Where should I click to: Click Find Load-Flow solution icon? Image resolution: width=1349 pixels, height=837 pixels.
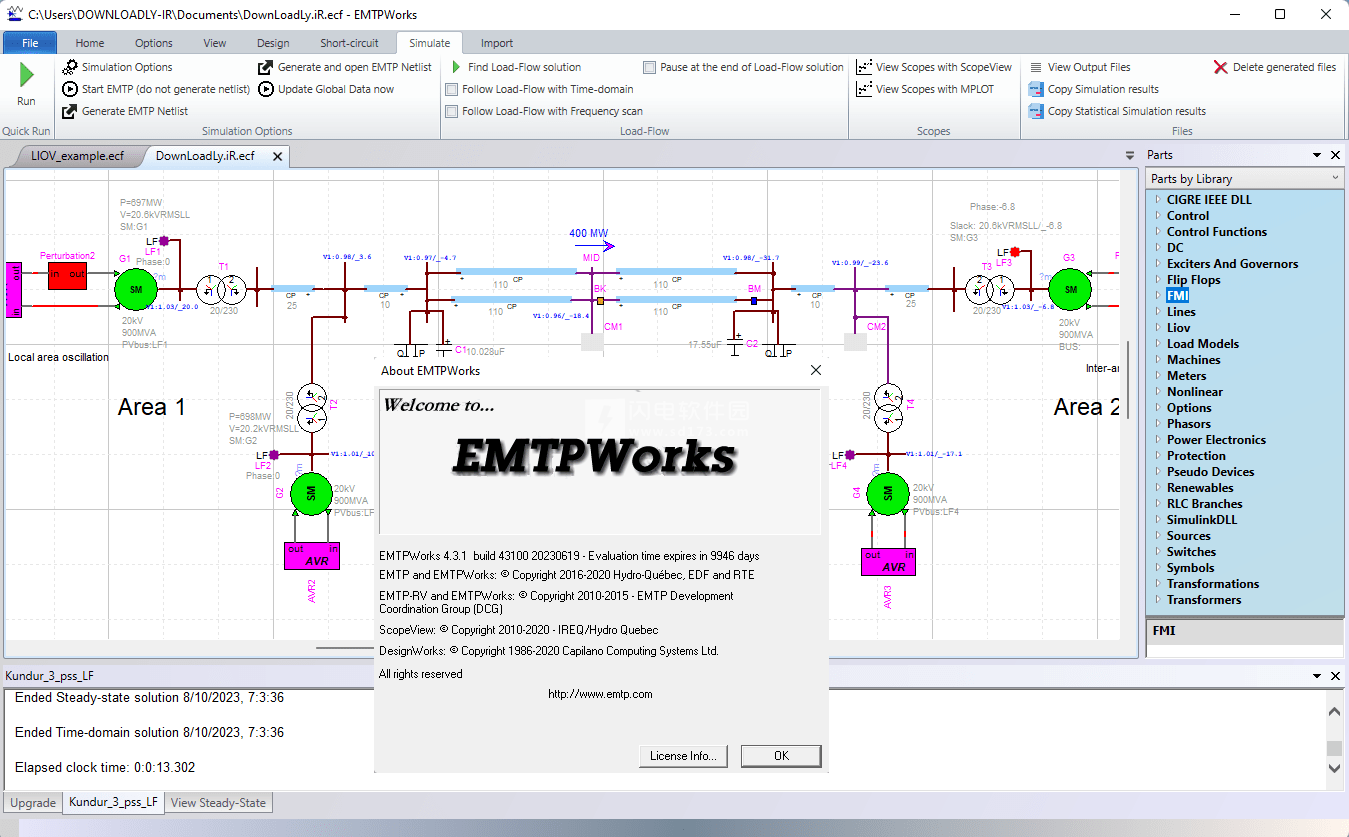tap(456, 67)
